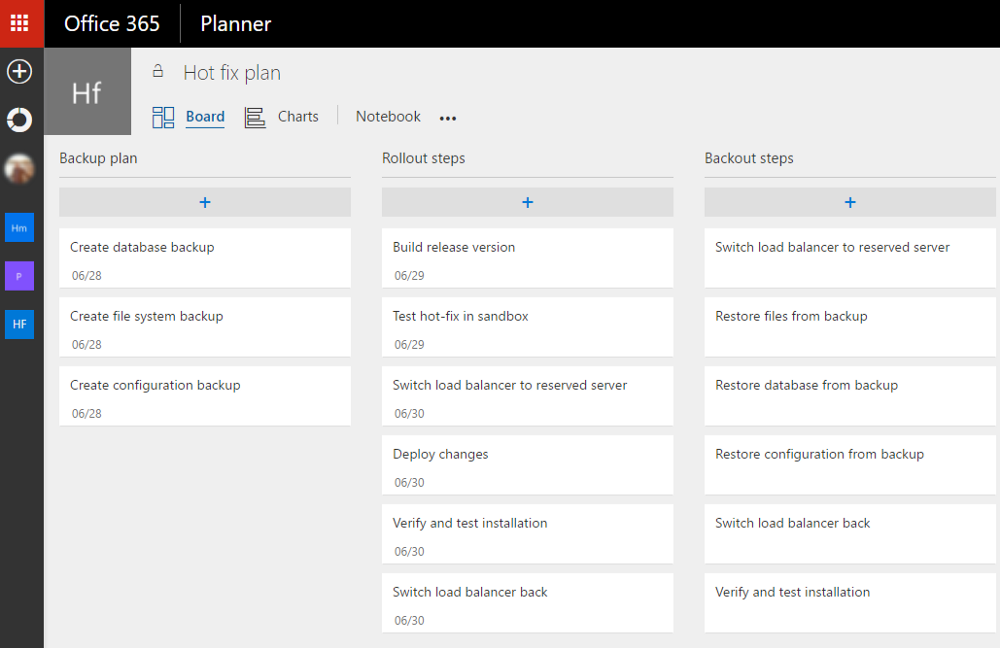Add a task to Backout steps bucket
The height and width of the screenshot is (648, 1000).
pyautogui.click(x=850, y=202)
